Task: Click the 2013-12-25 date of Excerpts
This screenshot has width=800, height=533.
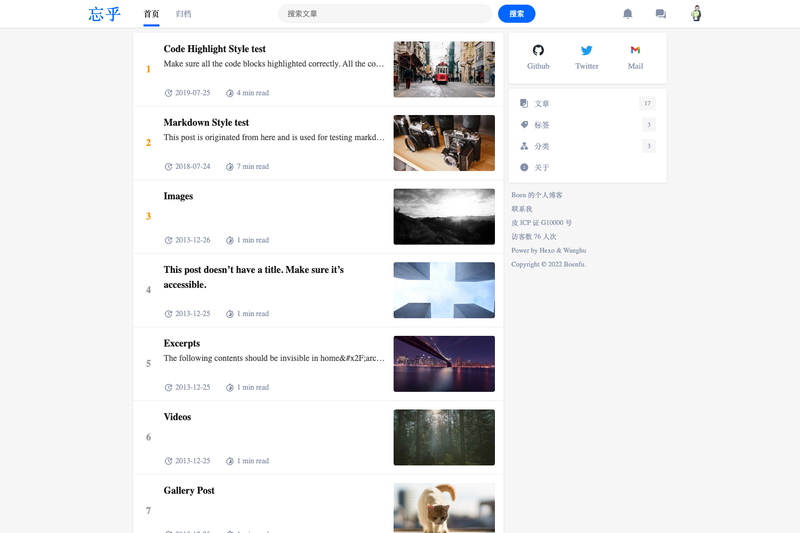Action: [x=193, y=387]
